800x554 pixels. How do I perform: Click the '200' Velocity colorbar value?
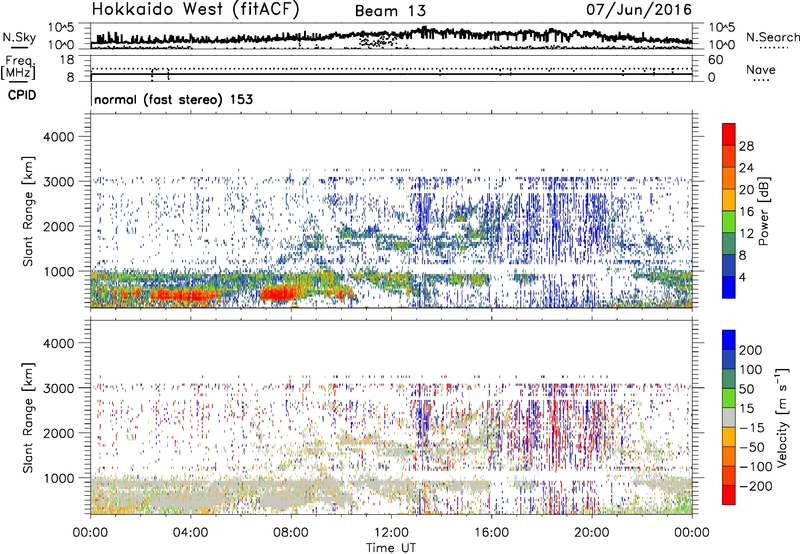(751, 350)
